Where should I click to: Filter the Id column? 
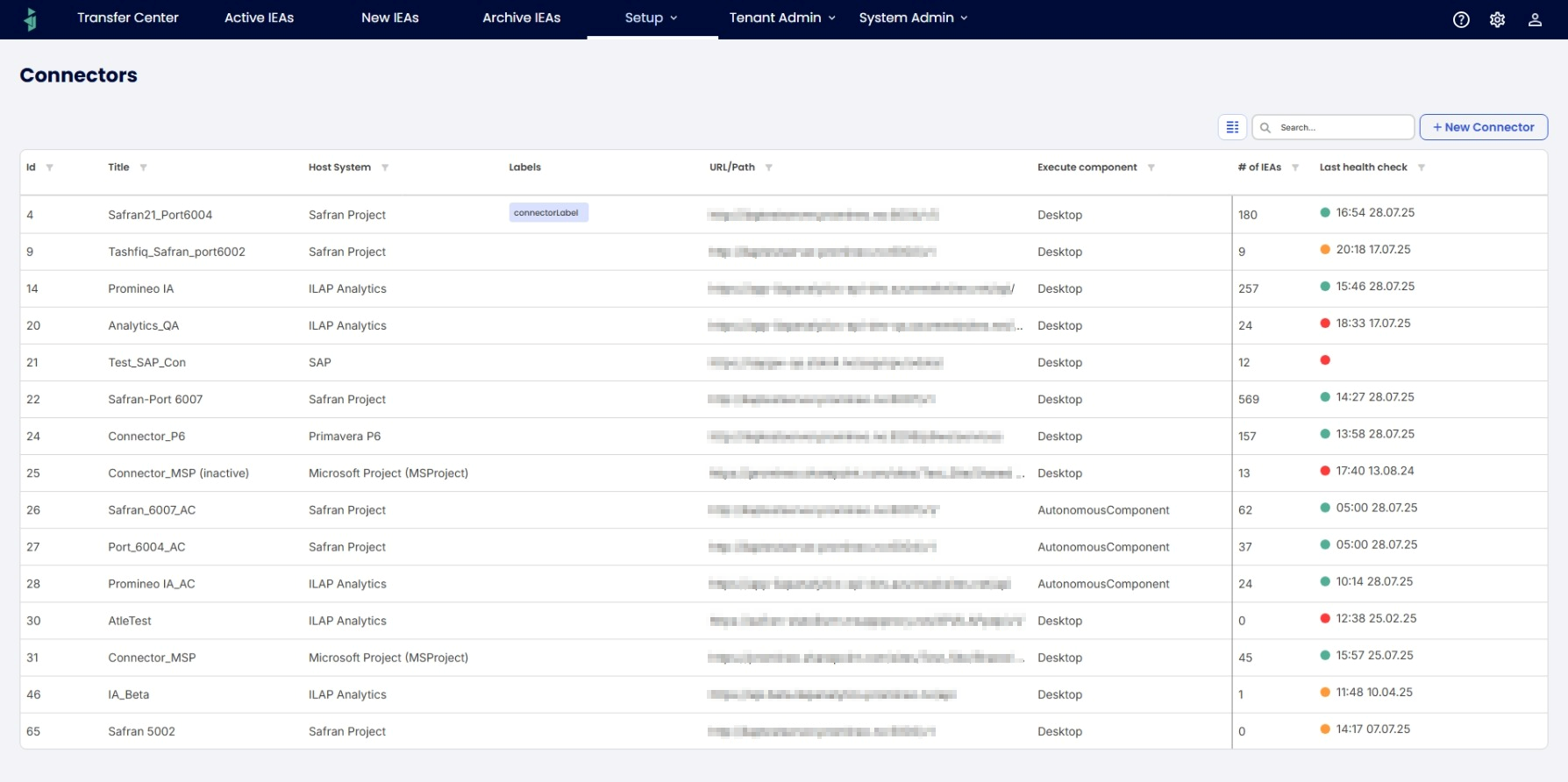coord(49,167)
